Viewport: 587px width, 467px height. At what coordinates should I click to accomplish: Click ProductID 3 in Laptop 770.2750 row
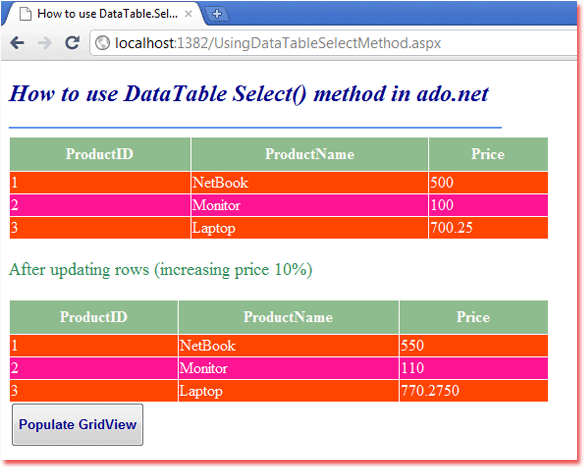coord(94,391)
